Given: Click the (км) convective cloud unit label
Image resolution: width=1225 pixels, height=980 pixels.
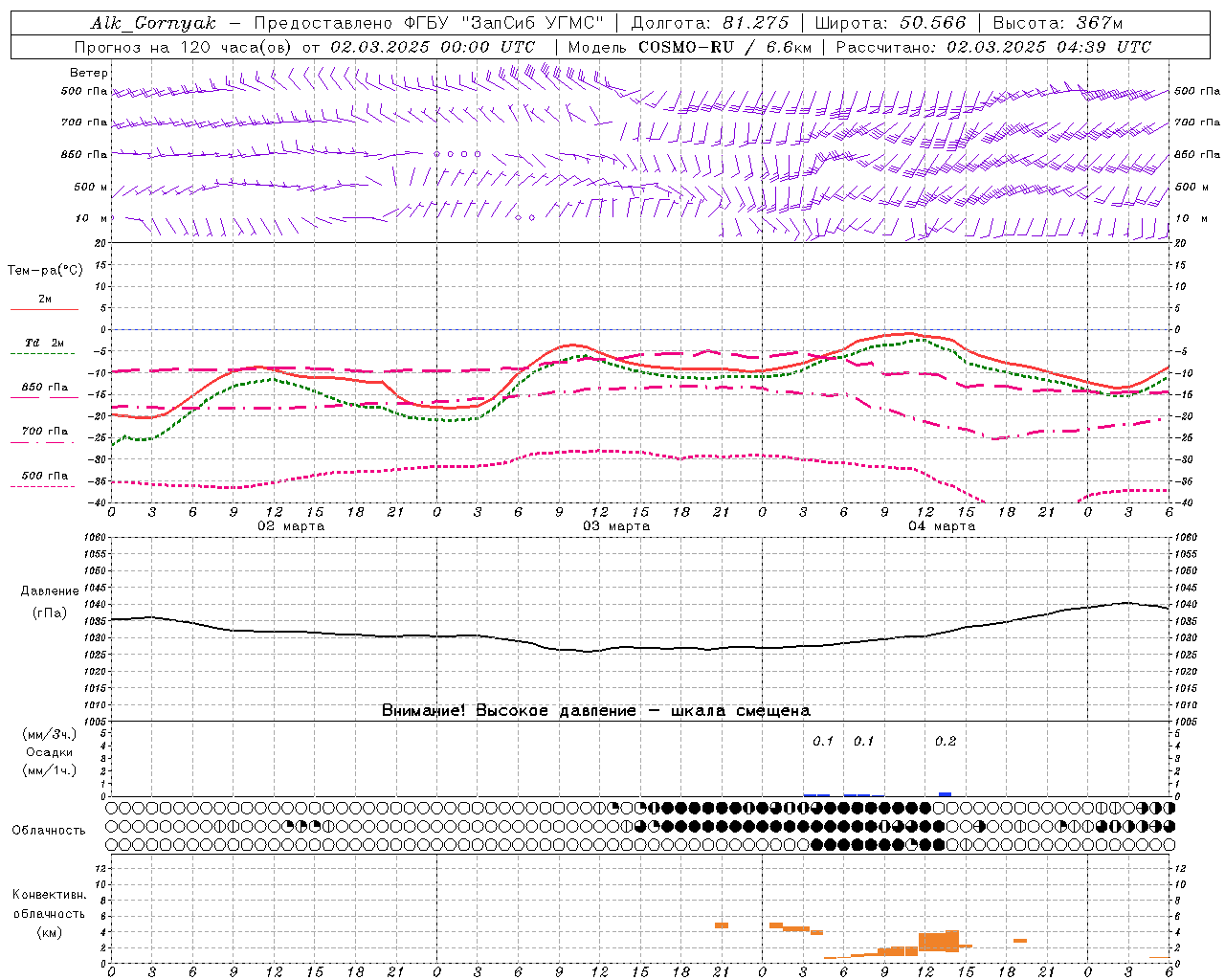Looking at the screenshot, I should pos(50,932).
